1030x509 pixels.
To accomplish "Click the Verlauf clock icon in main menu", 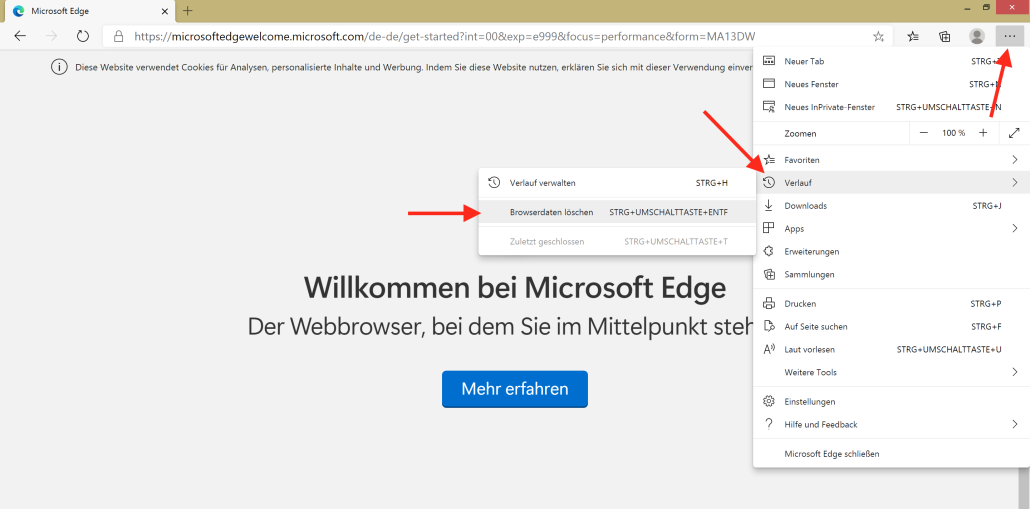I will (x=769, y=182).
